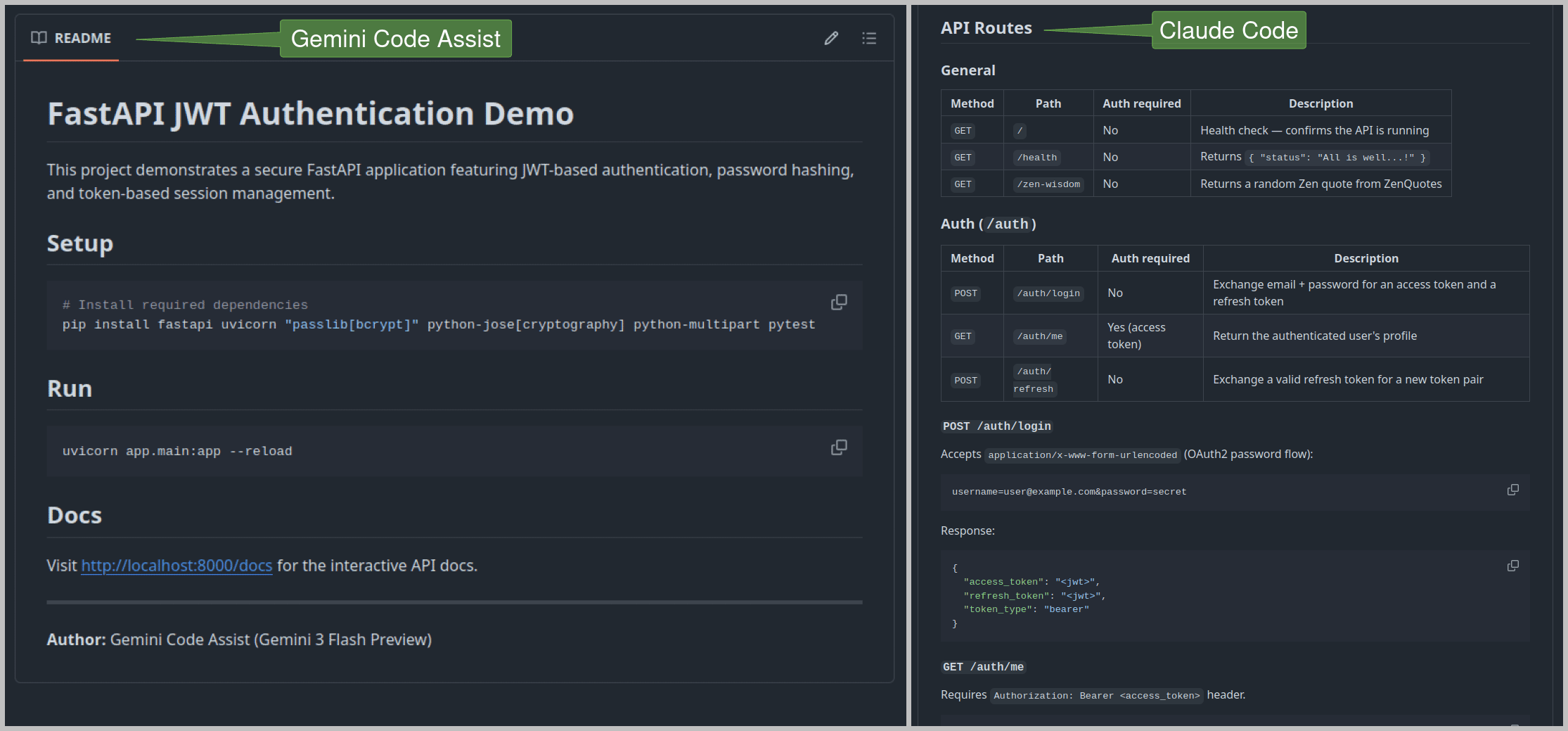
Task: Click the 'POST /auth/login' code heading
Action: (x=996, y=426)
